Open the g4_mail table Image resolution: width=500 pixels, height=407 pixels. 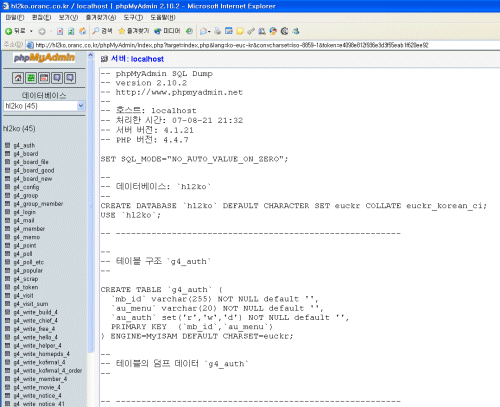[24, 220]
